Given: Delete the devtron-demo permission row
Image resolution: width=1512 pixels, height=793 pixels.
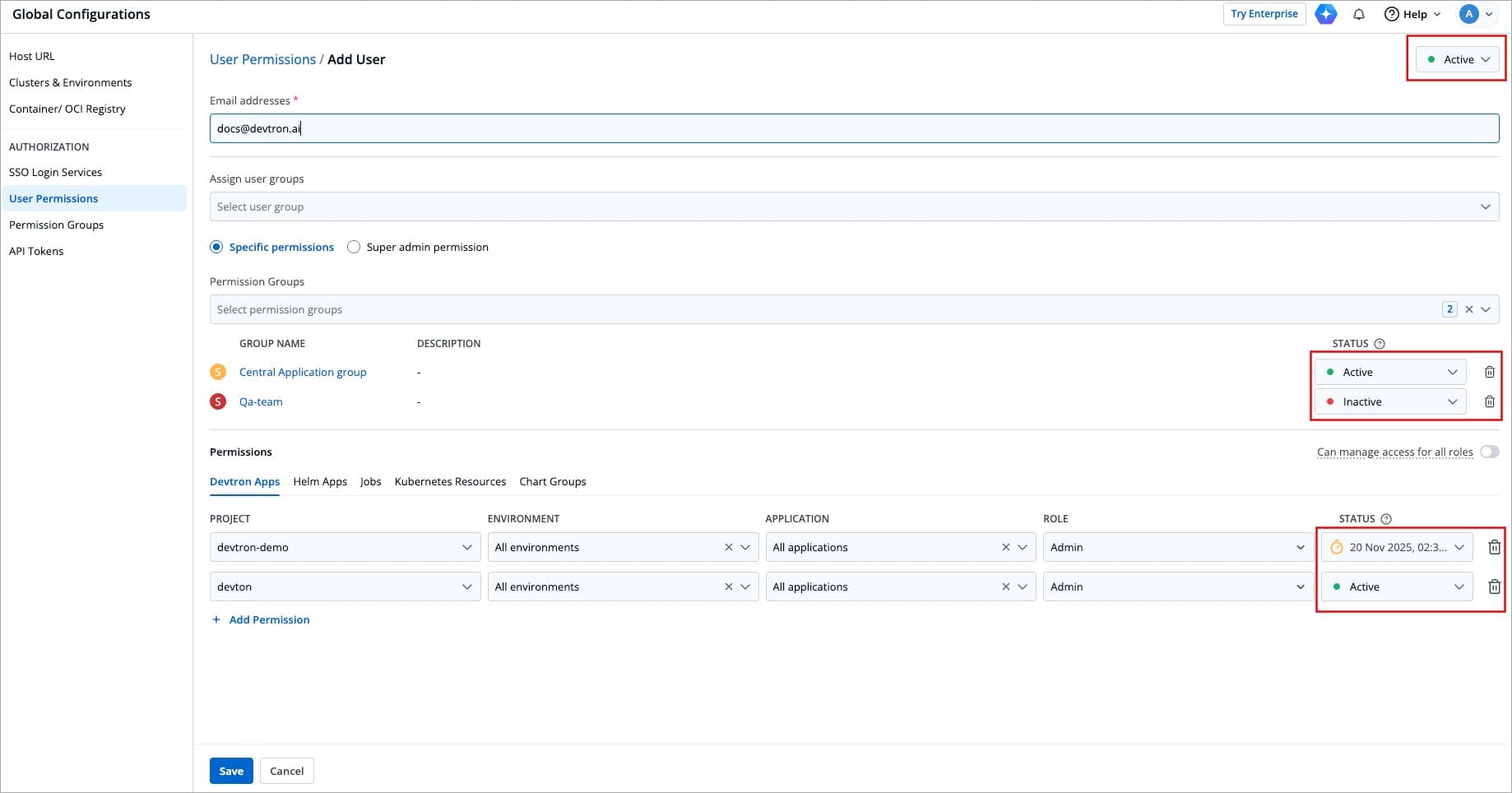Looking at the screenshot, I should [x=1494, y=547].
